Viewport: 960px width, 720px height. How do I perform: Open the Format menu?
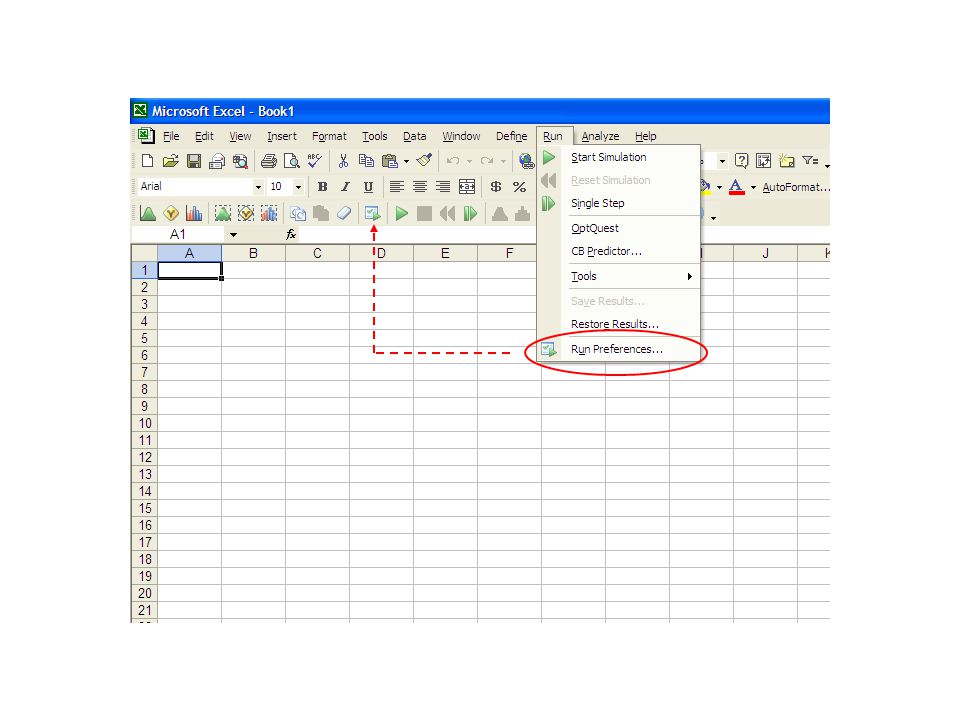[329, 136]
